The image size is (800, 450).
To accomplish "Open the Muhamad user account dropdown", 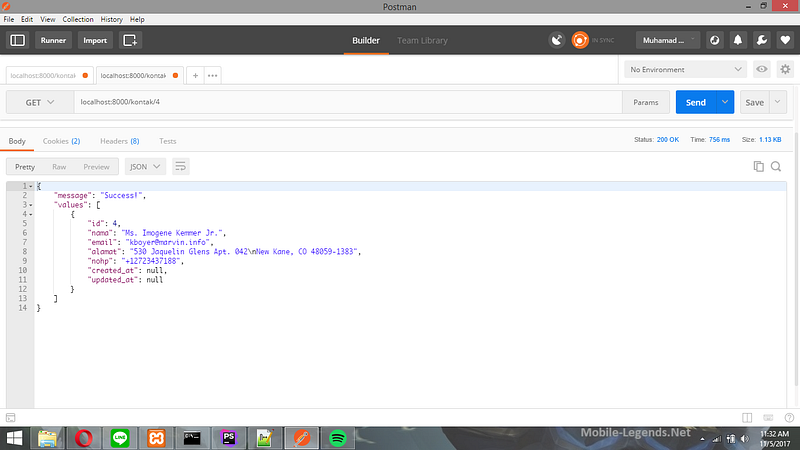I will (x=668, y=40).
